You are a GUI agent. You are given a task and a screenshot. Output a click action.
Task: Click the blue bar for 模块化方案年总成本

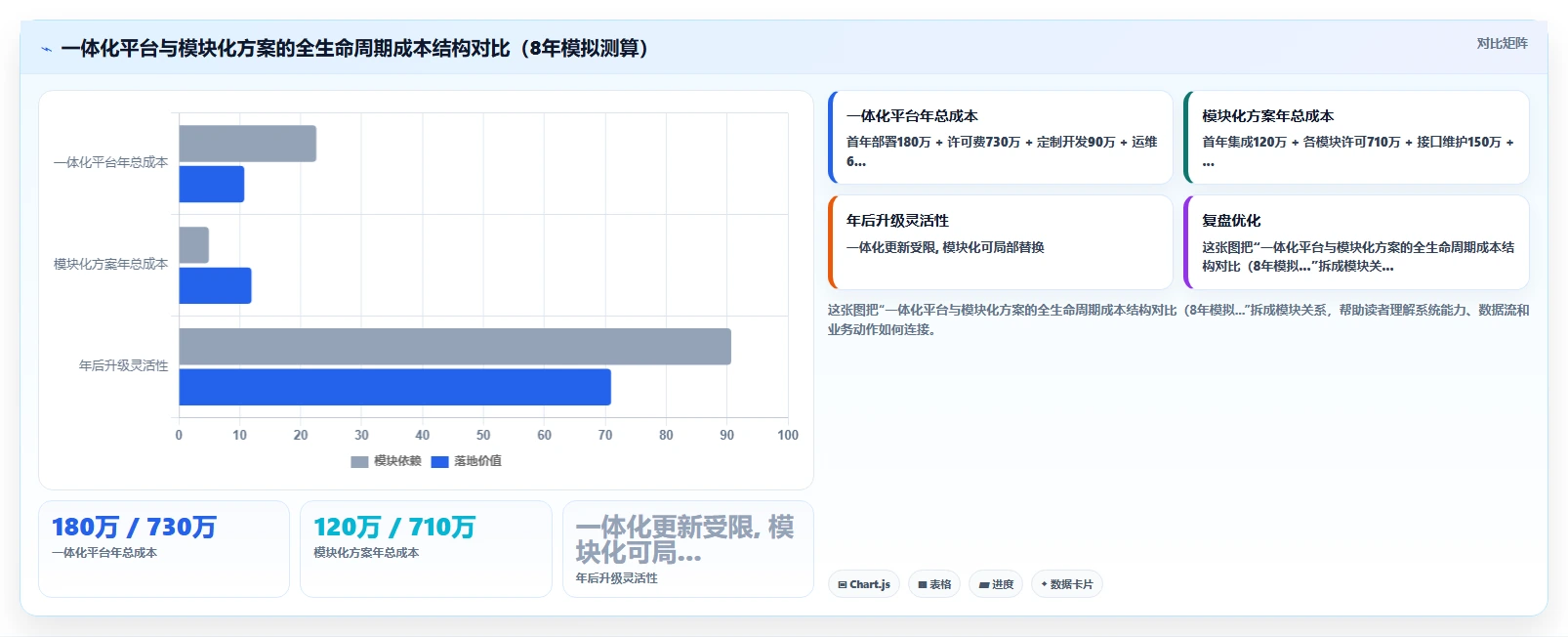pos(215,285)
